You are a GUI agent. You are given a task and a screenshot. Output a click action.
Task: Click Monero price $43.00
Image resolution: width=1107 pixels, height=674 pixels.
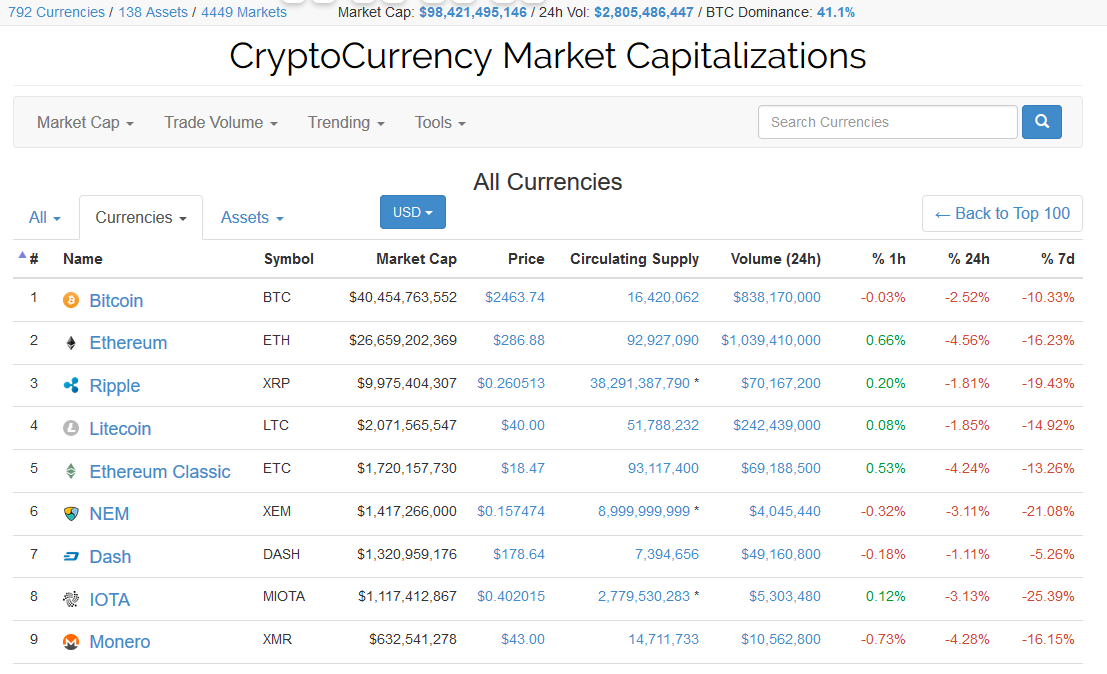(522, 639)
